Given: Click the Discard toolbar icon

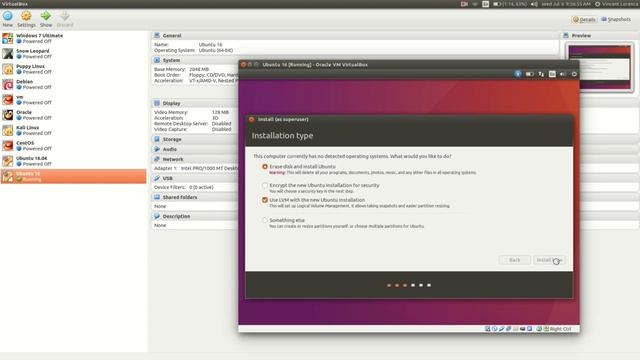Looking at the screenshot, I should [x=65, y=16].
